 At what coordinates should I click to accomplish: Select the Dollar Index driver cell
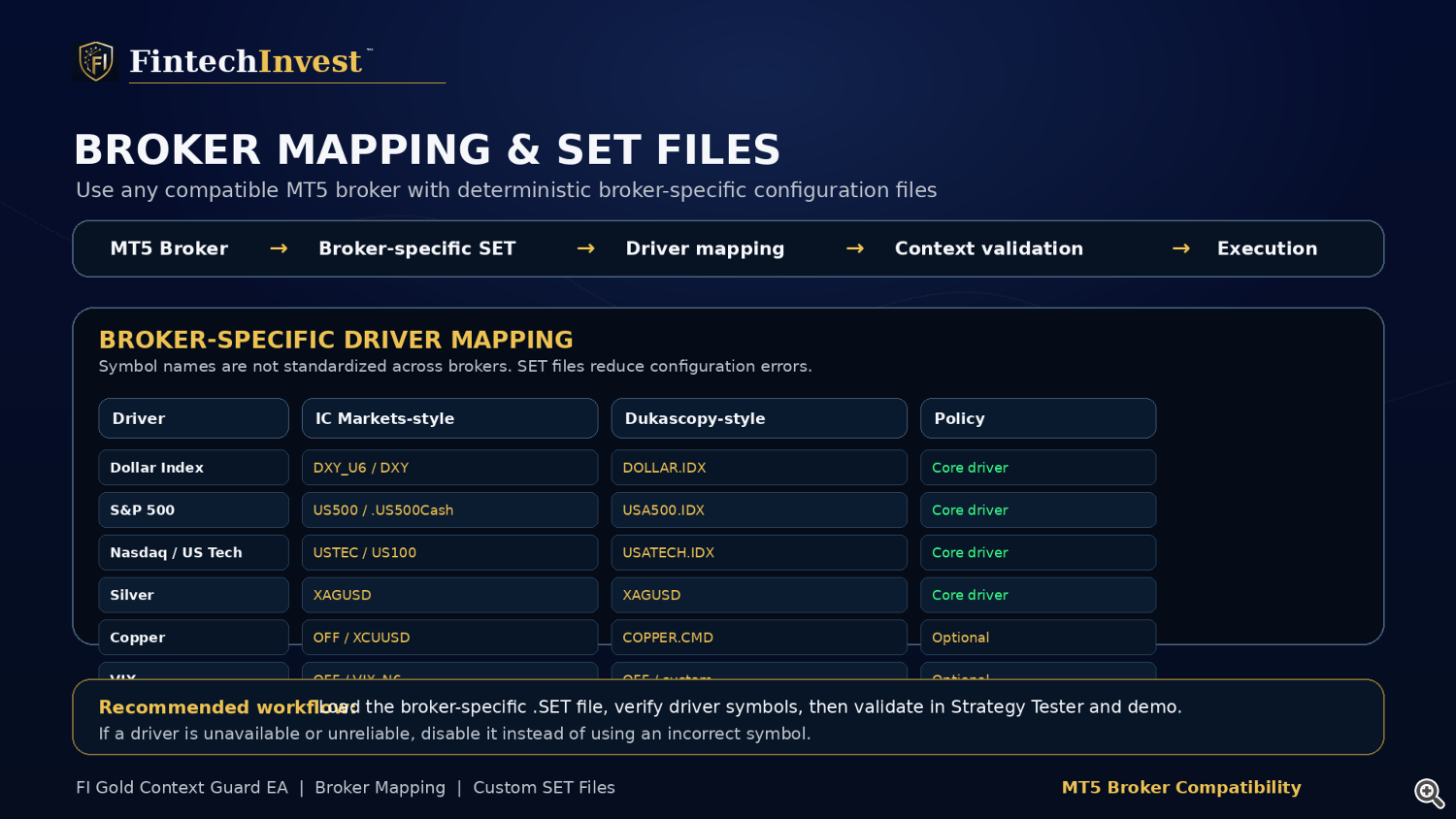tap(193, 468)
